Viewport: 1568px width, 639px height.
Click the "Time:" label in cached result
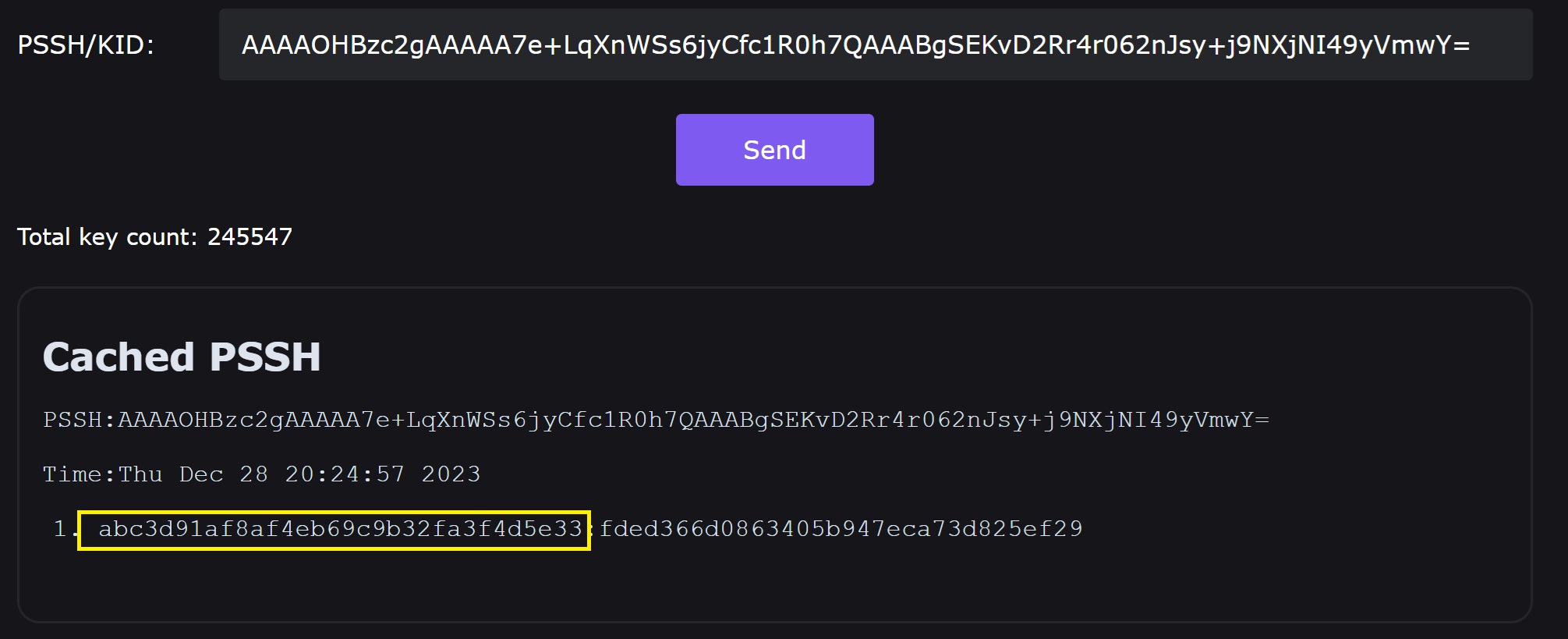click(x=79, y=474)
